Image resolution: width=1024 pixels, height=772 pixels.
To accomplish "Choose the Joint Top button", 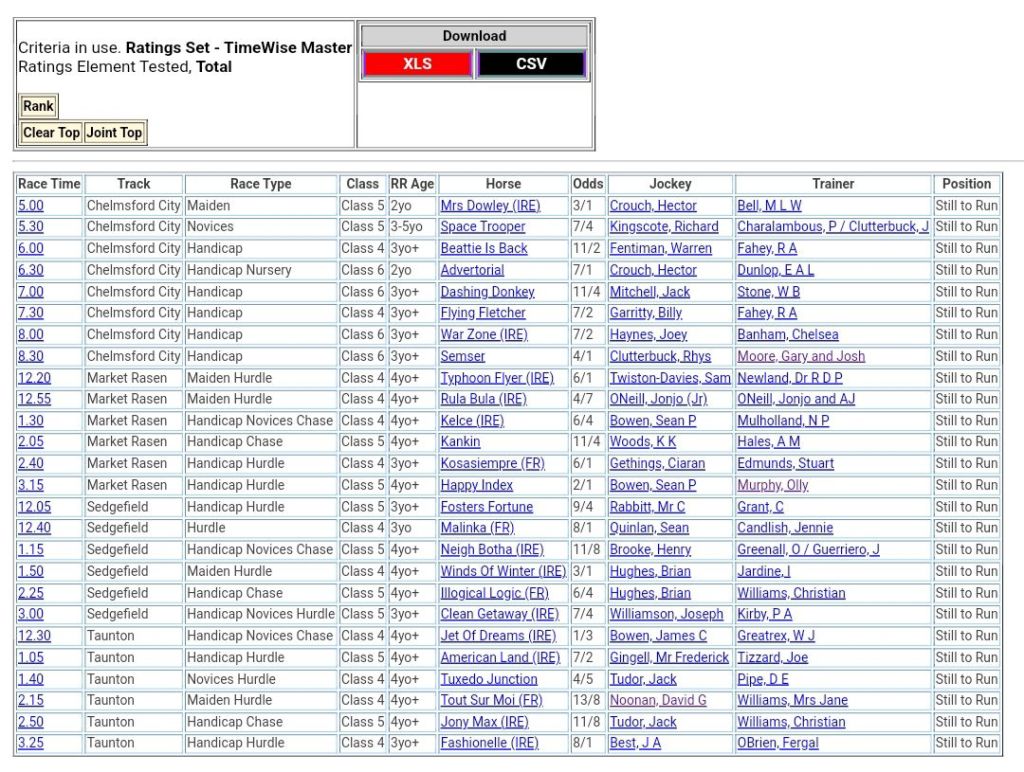I will pos(114,133).
